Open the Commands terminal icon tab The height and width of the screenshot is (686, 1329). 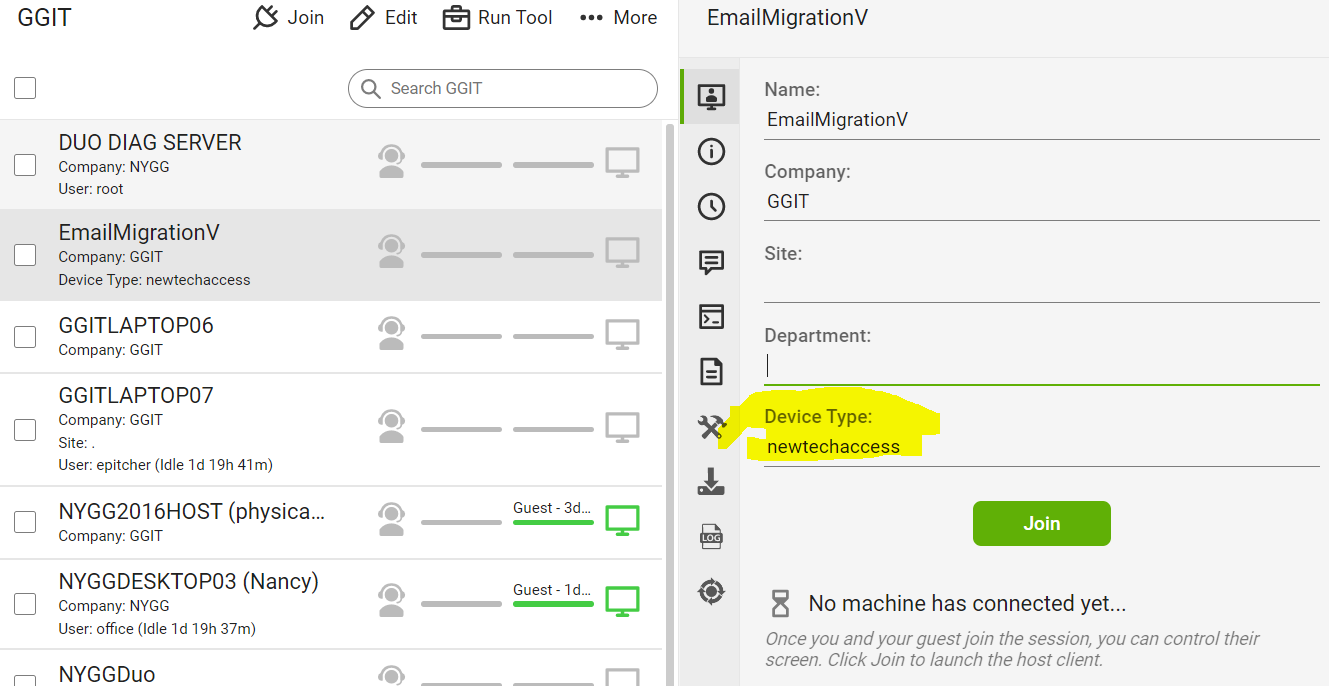point(711,317)
